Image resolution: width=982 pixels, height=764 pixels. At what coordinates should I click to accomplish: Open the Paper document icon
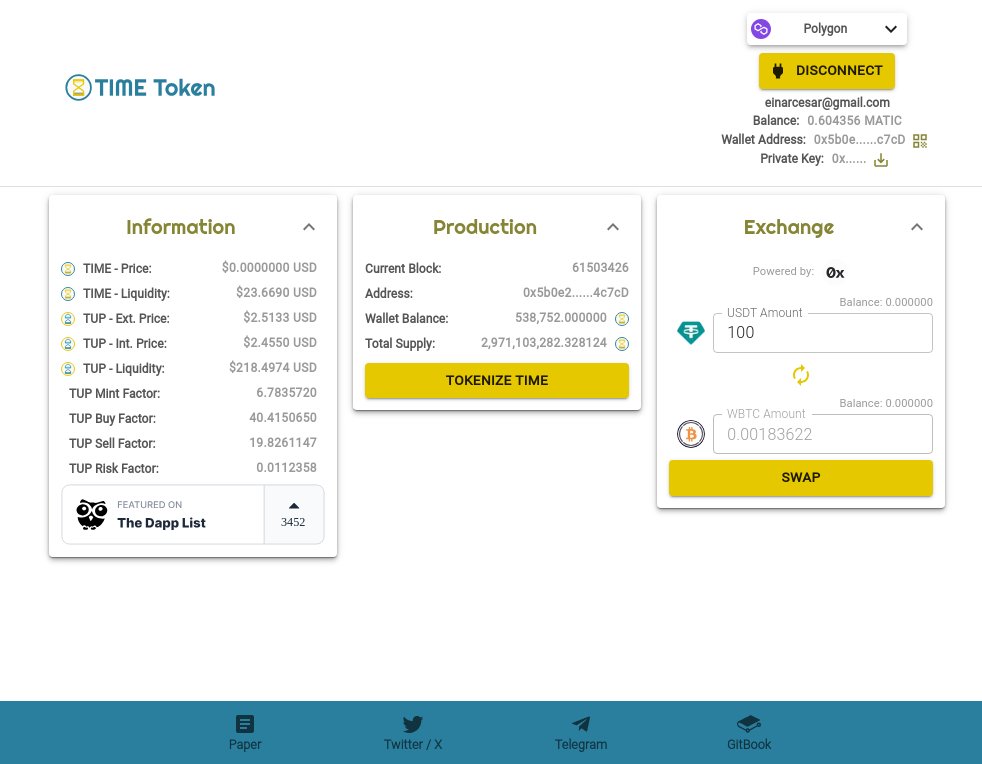coord(245,724)
